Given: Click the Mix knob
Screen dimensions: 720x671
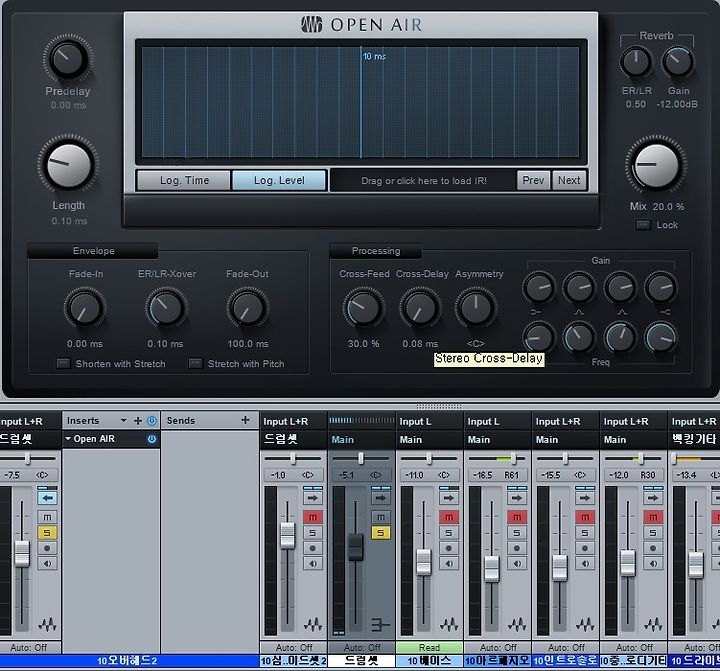Looking at the screenshot, I should click(x=656, y=165).
